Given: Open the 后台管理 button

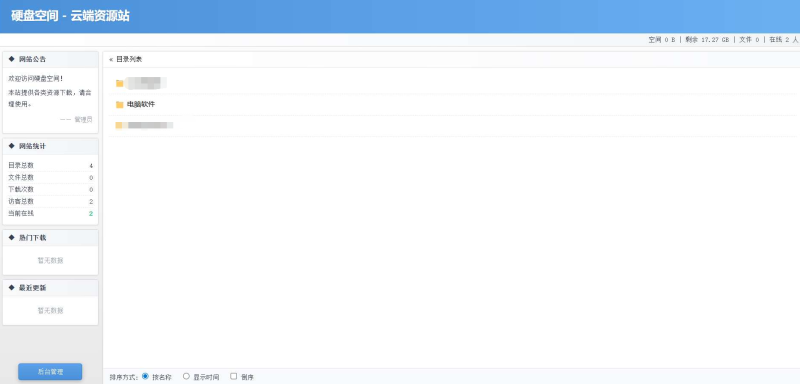Looking at the screenshot, I should click(50, 372).
